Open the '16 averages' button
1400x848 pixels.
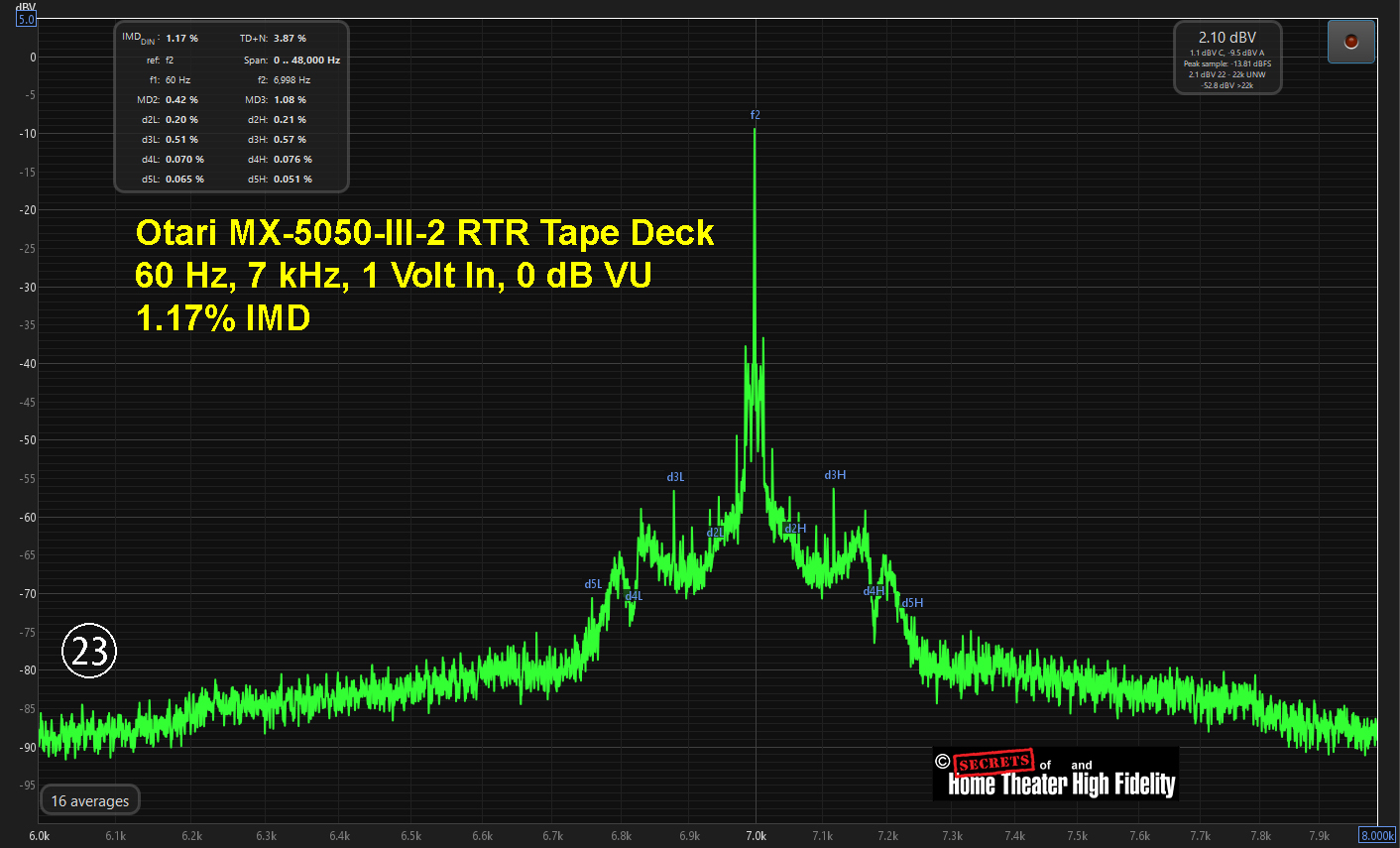[x=90, y=800]
